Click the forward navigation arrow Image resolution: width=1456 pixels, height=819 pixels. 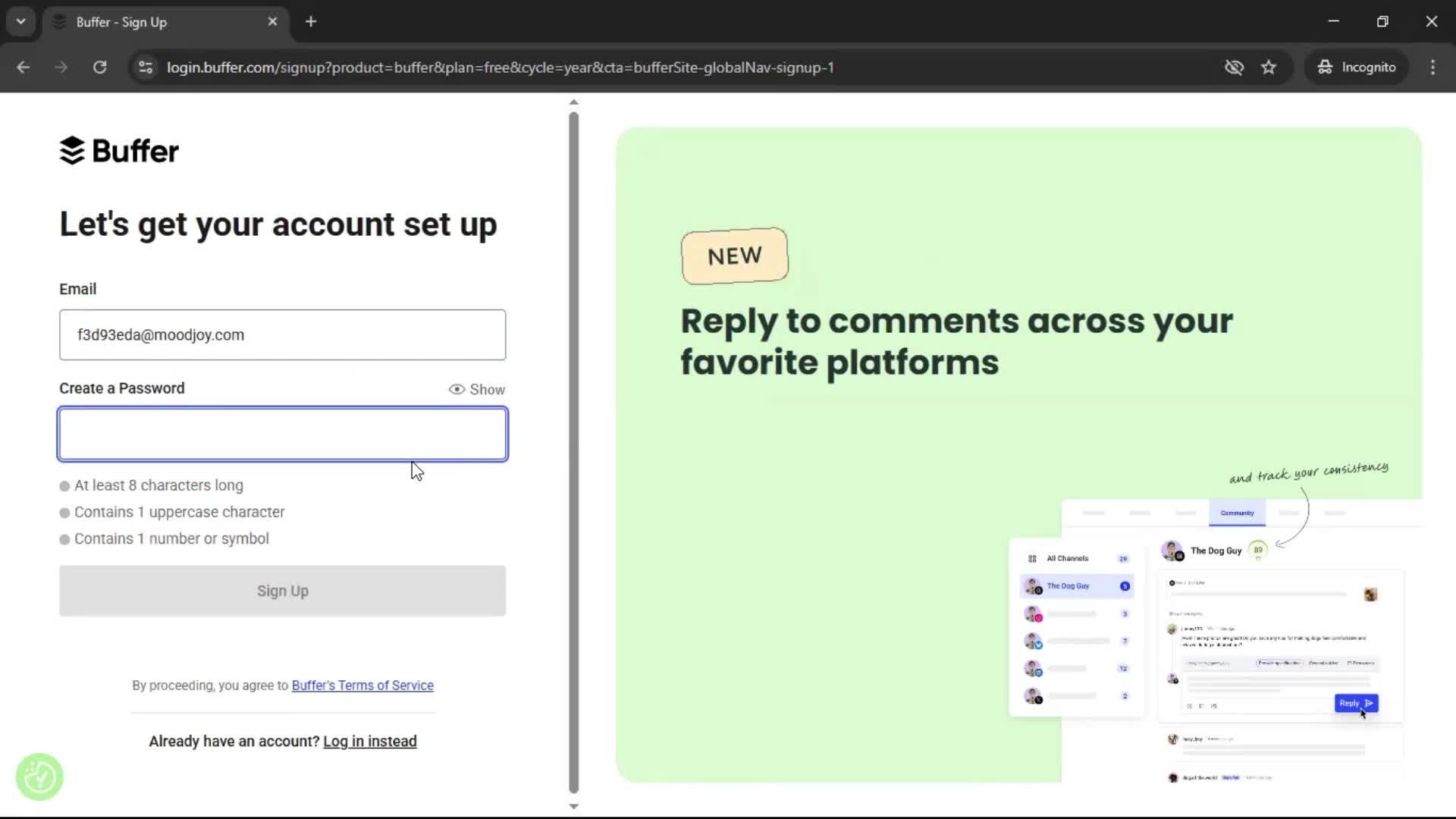[61, 67]
